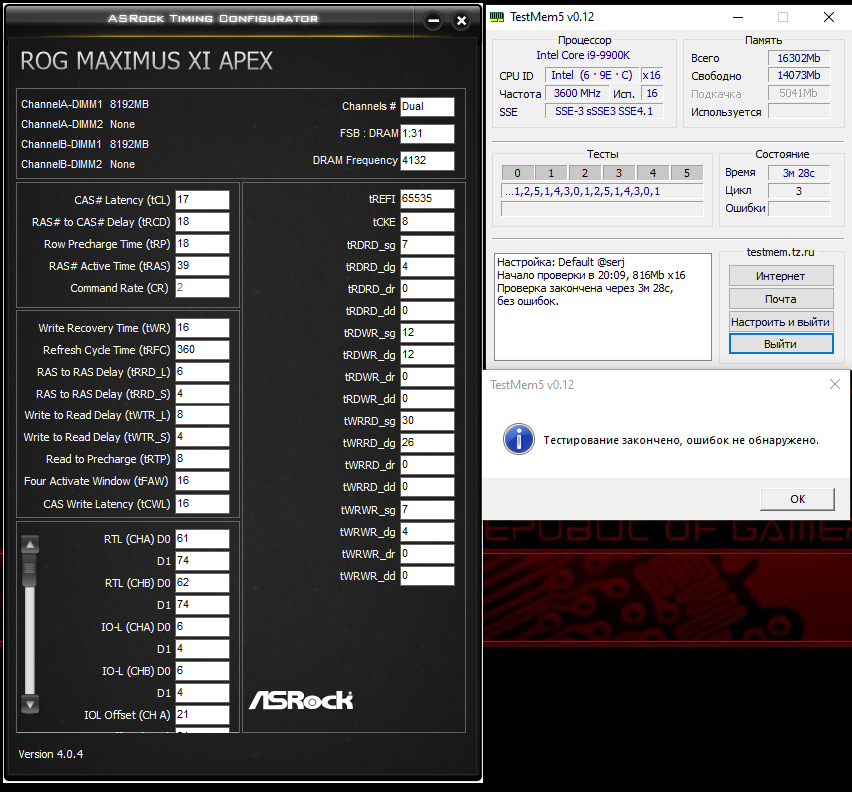Viewport: 852px width, 792px height.
Task: Click the RTL (CHA) D0 field
Action: click(x=202, y=539)
